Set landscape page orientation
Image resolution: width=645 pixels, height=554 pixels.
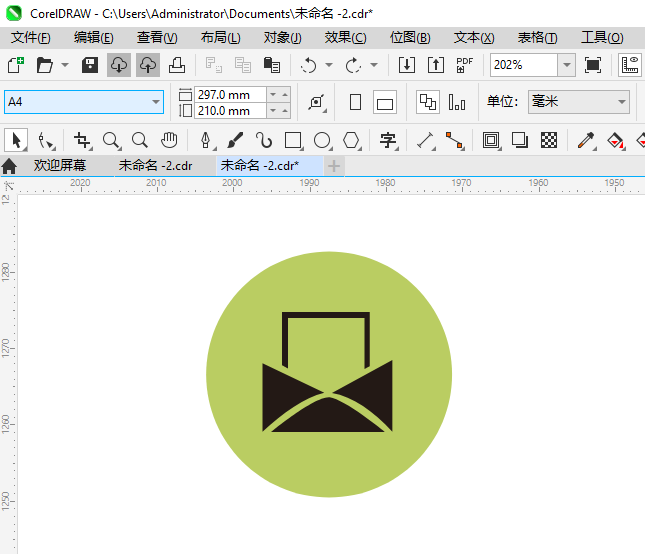[385, 102]
